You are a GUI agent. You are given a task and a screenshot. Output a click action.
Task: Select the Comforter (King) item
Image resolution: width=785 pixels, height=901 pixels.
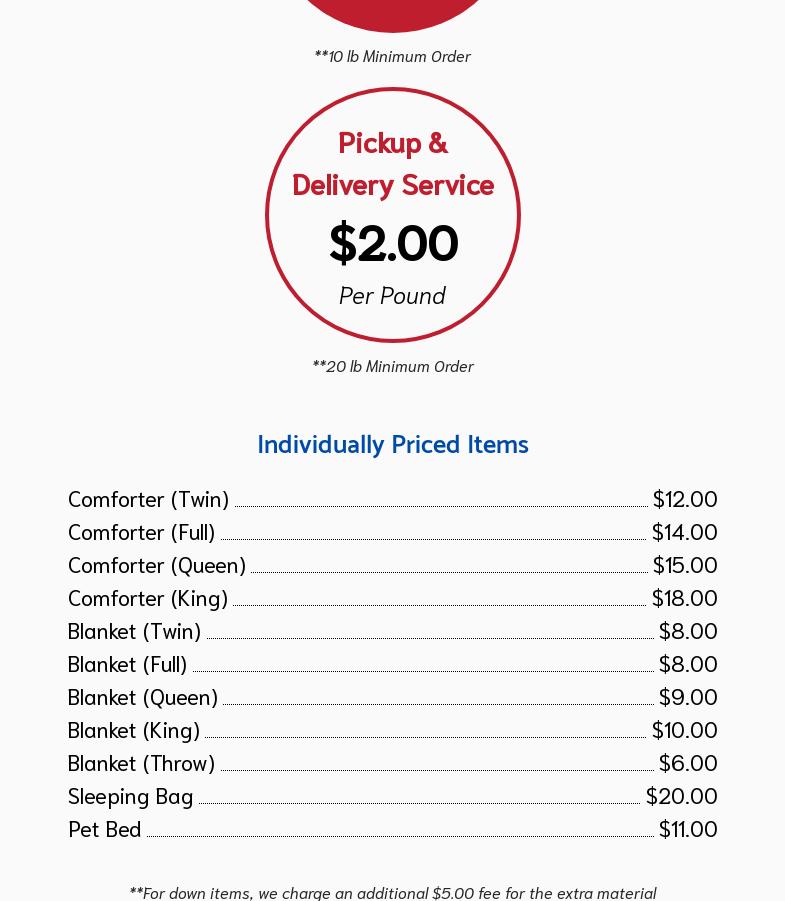click(x=148, y=597)
